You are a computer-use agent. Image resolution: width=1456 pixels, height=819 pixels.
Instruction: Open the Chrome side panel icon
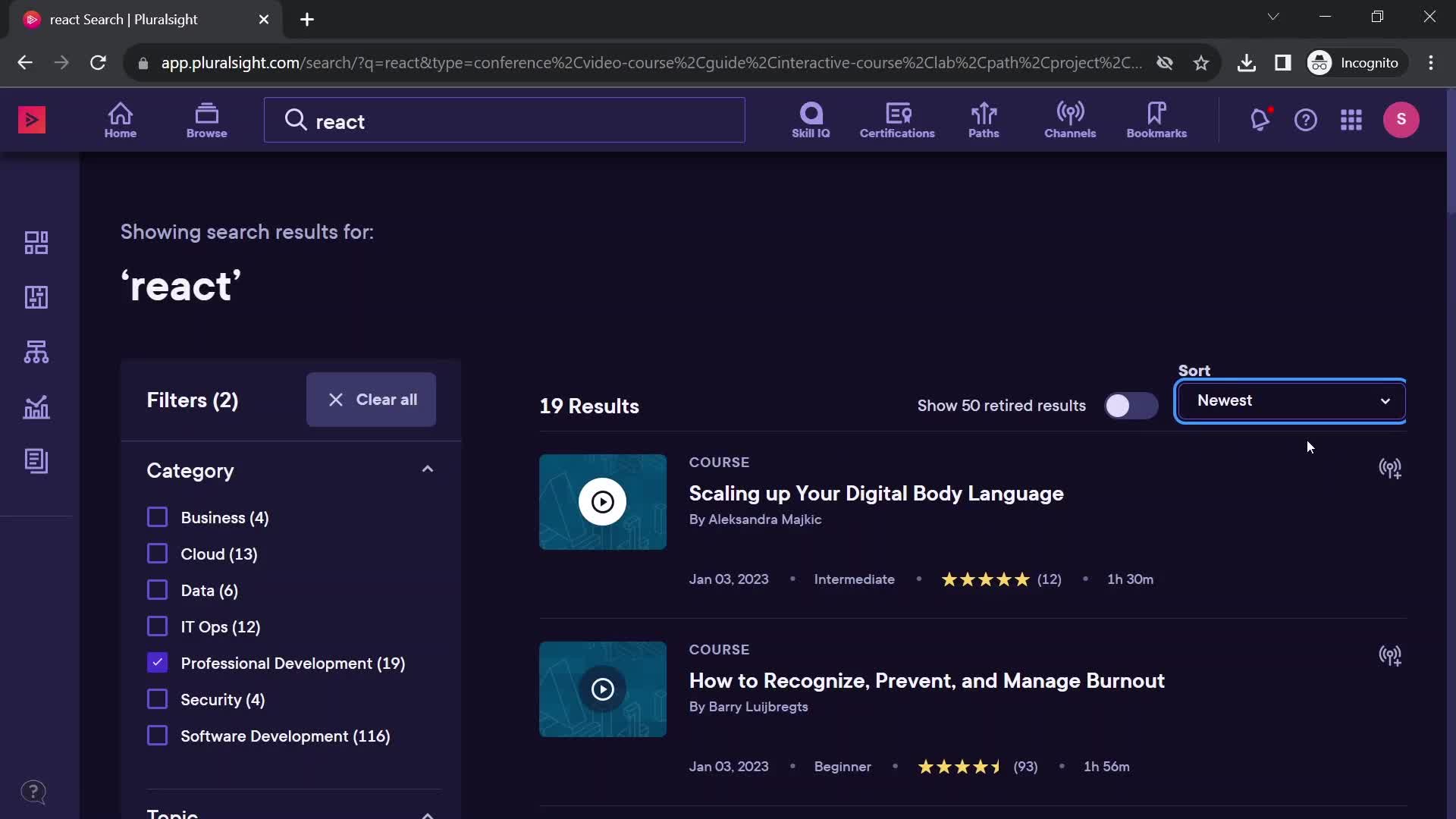[1283, 63]
